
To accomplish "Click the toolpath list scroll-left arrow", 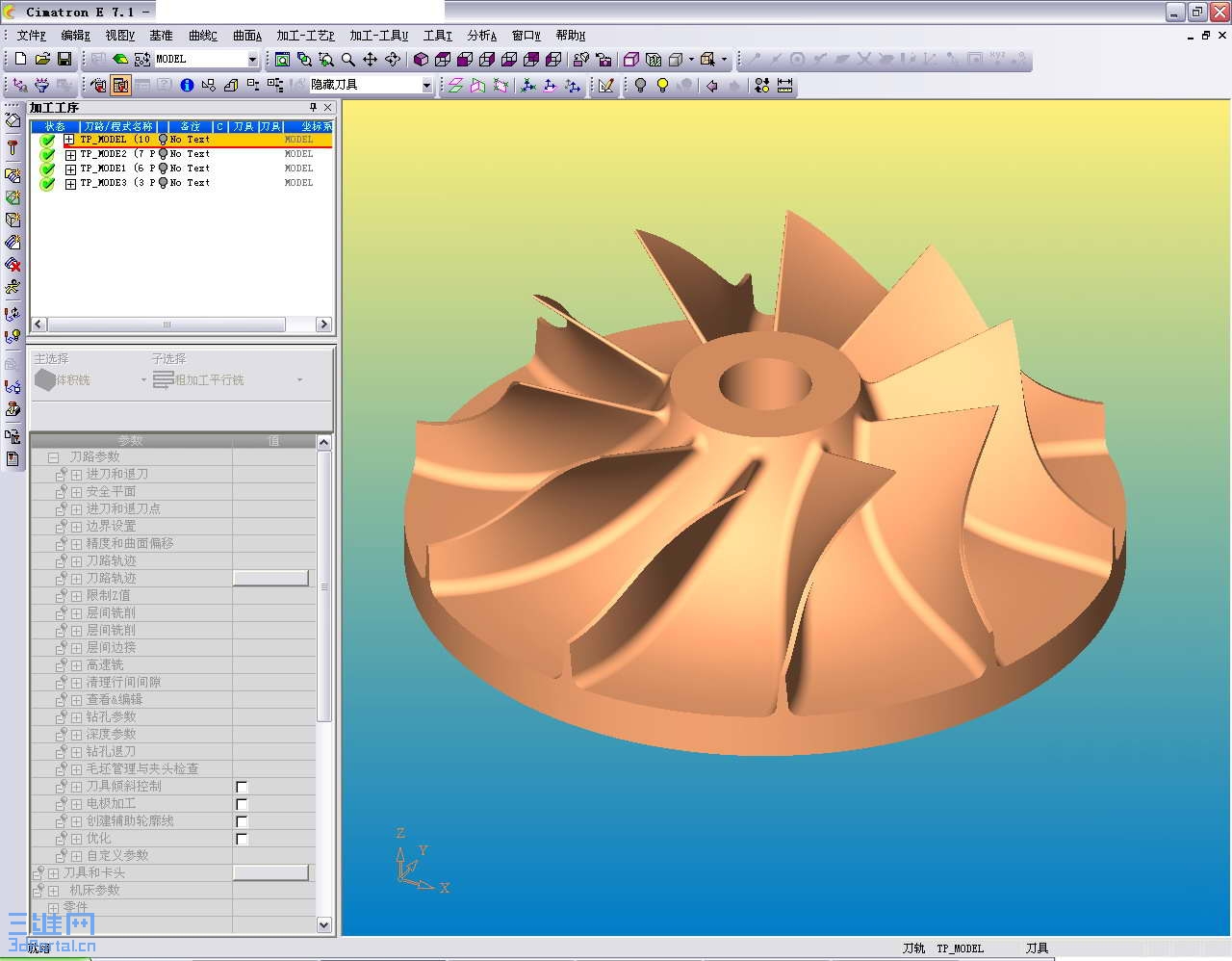I will click(x=38, y=325).
